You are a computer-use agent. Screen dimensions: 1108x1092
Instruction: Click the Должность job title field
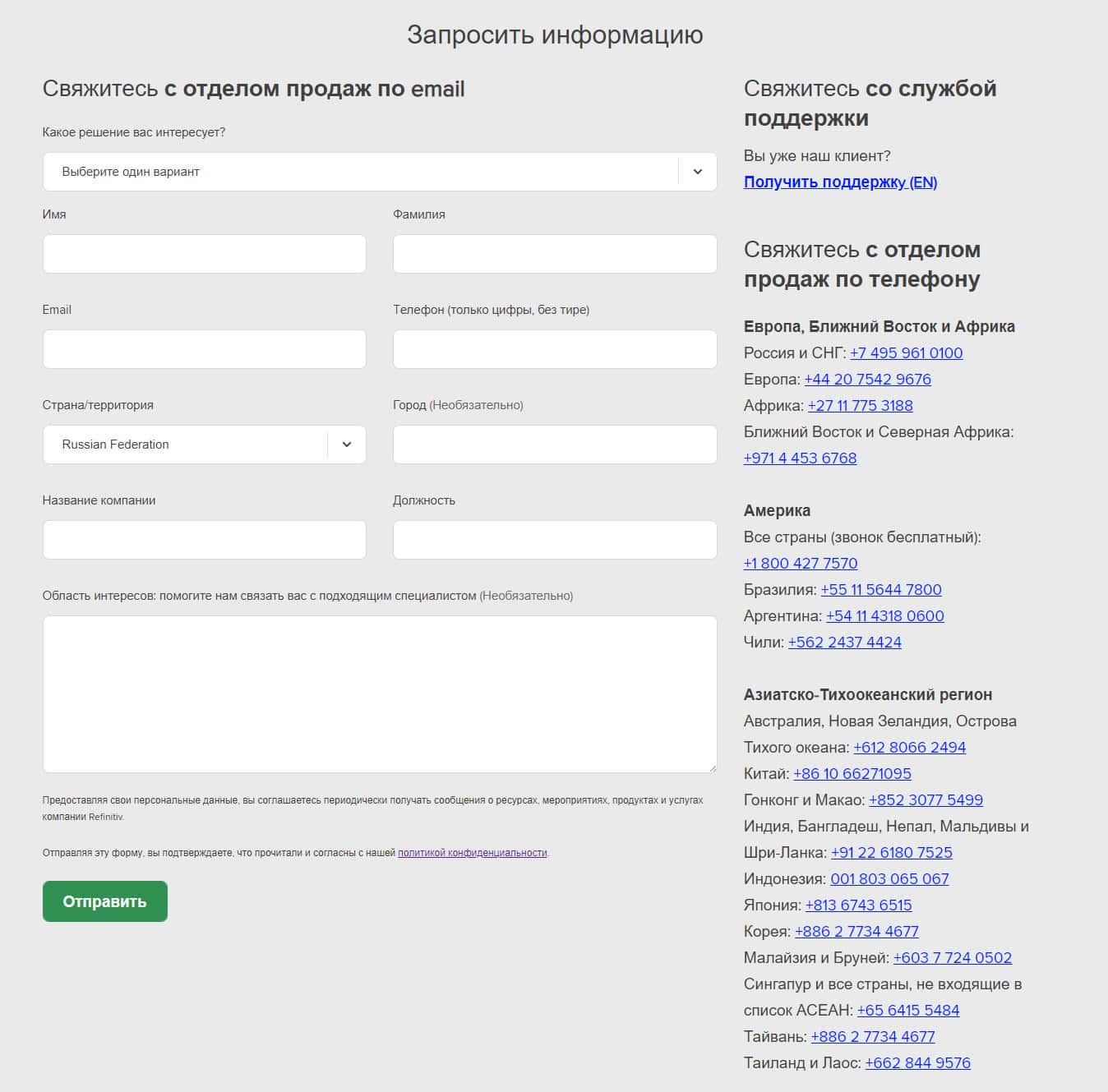[x=554, y=540]
